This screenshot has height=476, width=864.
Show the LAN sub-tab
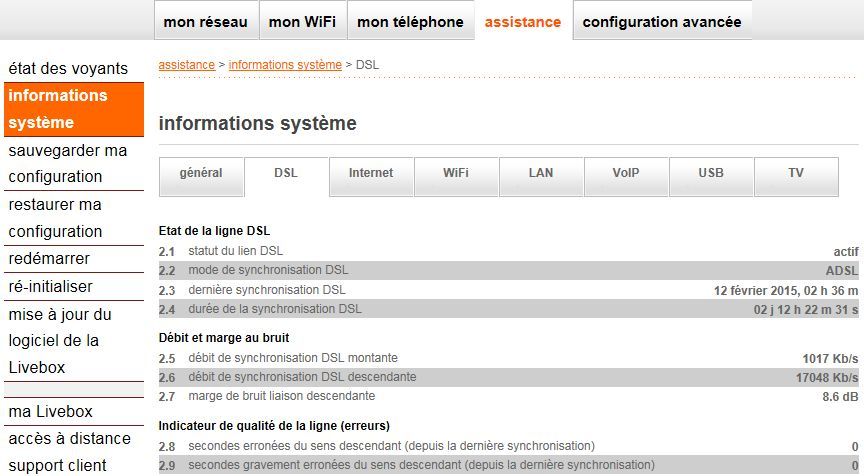point(541,174)
